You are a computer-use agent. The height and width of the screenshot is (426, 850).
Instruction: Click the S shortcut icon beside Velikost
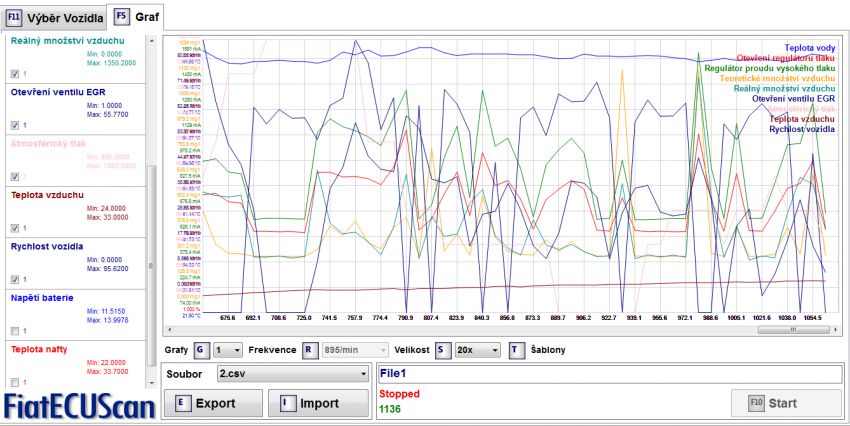tap(442, 350)
